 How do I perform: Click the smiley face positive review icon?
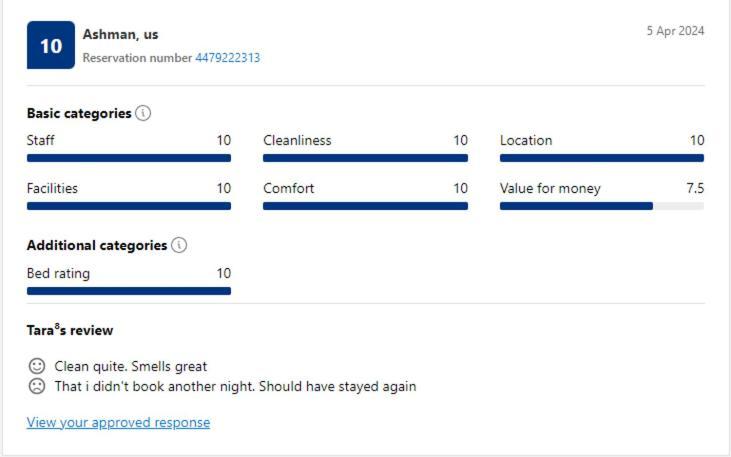[x=37, y=366]
